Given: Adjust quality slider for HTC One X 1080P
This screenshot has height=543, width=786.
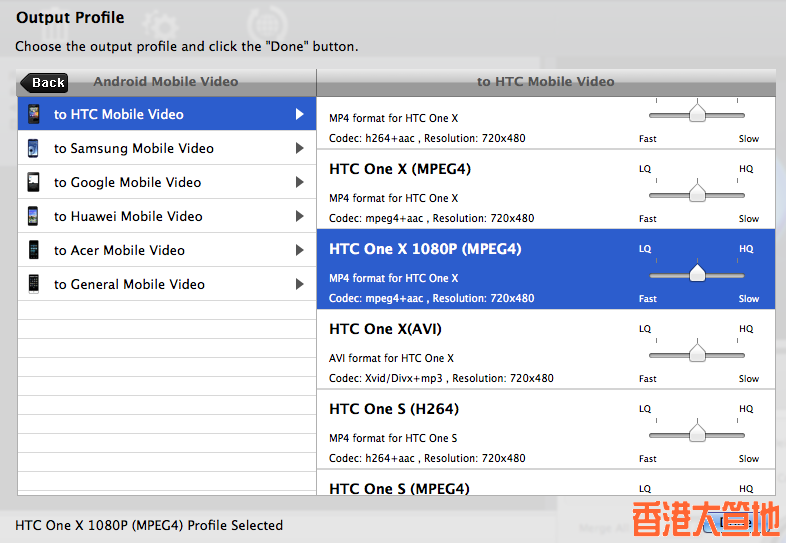Looking at the screenshot, I should pos(697,274).
